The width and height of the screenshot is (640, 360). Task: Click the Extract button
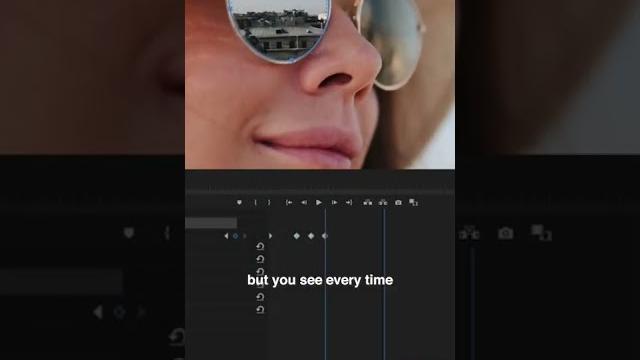(383, 202)
